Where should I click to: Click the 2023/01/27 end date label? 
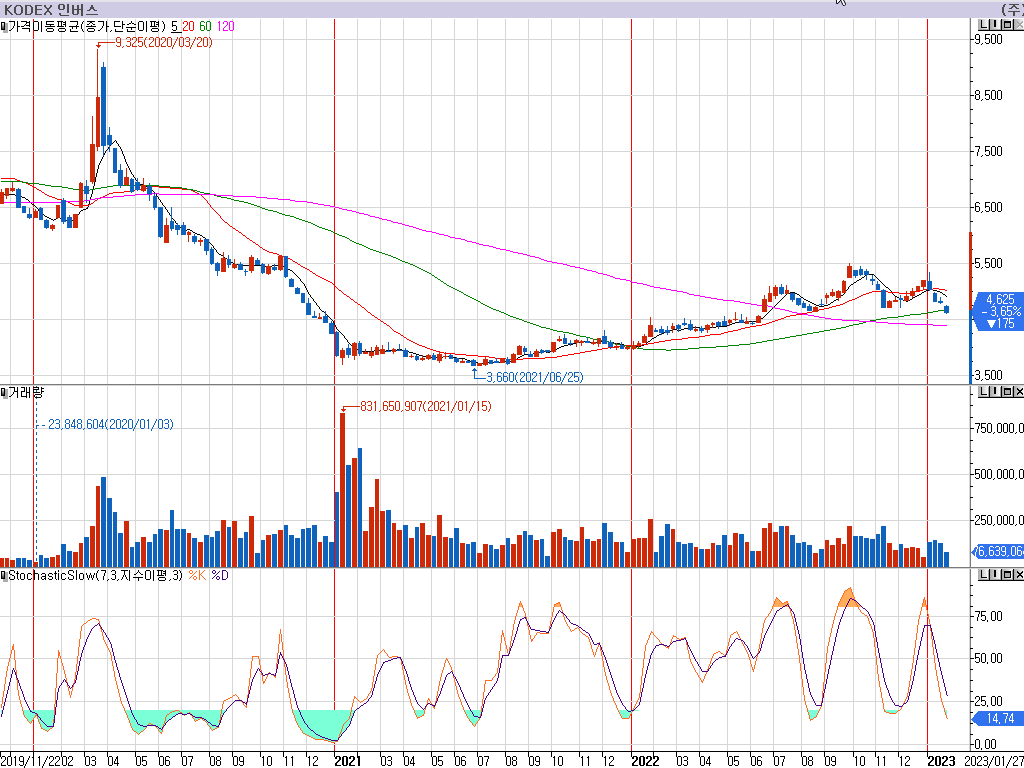click(x=993, y=761)
